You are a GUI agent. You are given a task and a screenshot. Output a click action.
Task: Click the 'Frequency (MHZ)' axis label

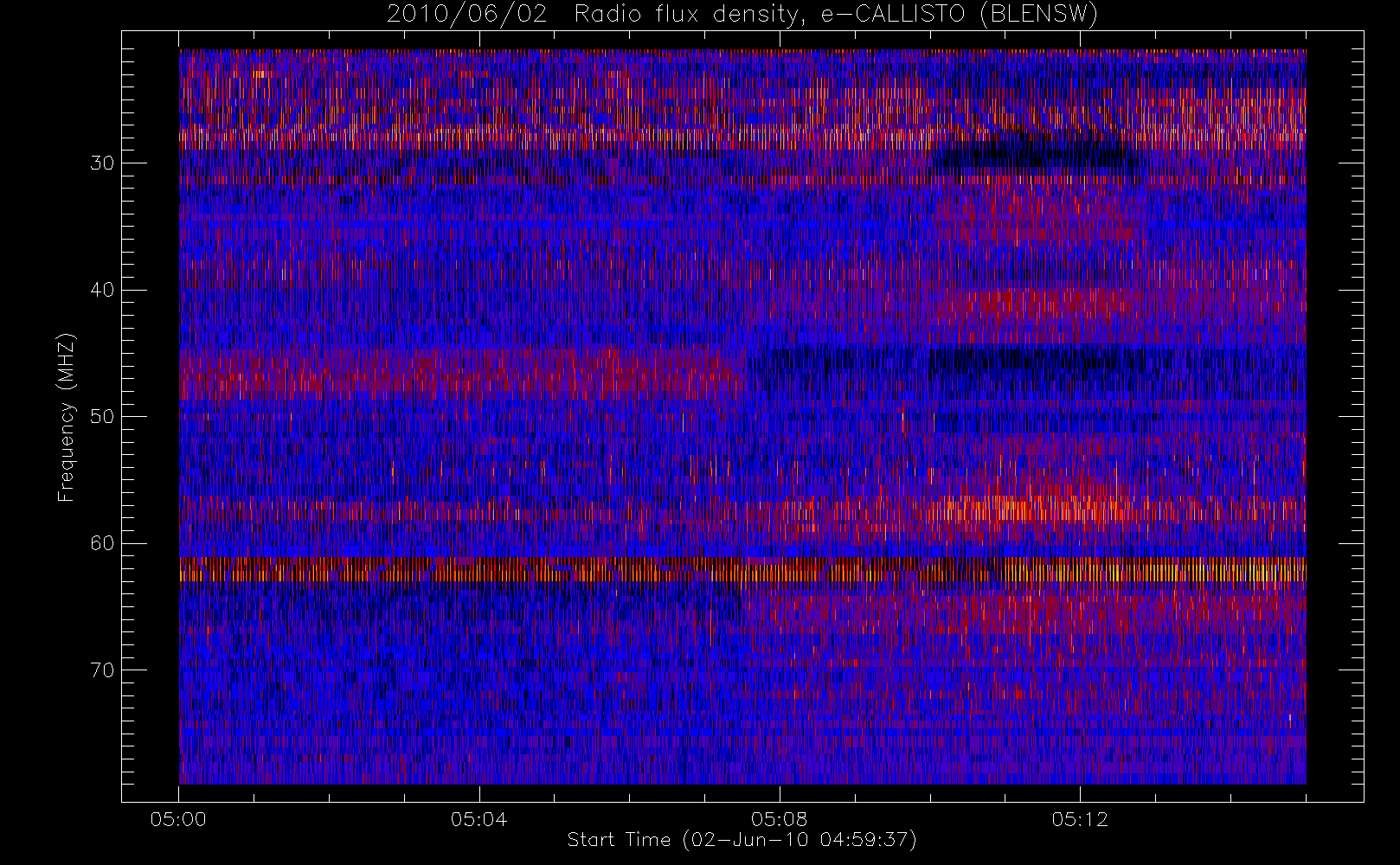(66, 417)
